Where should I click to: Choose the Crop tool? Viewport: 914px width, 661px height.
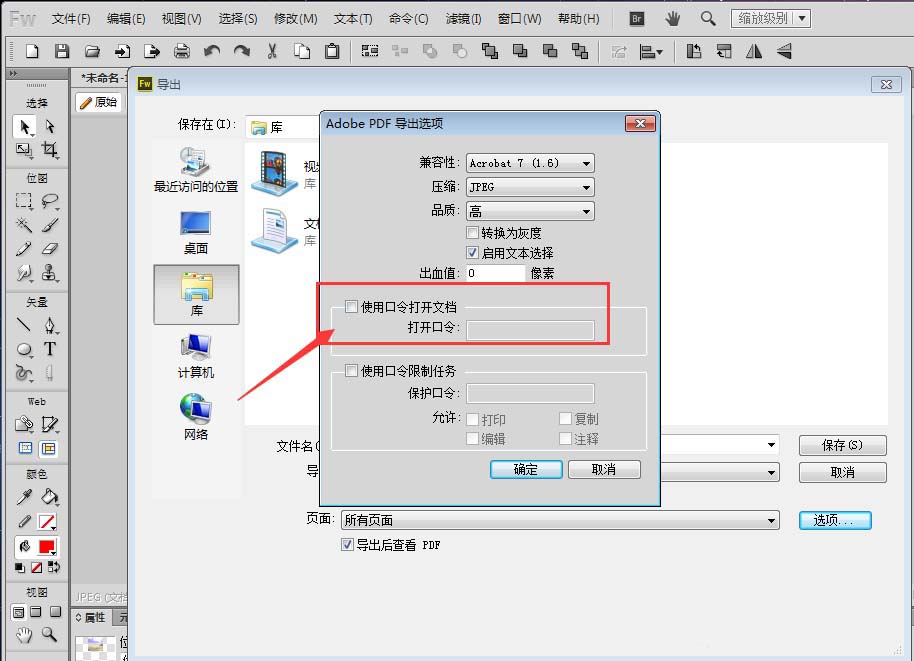click(x=50, y=150)
